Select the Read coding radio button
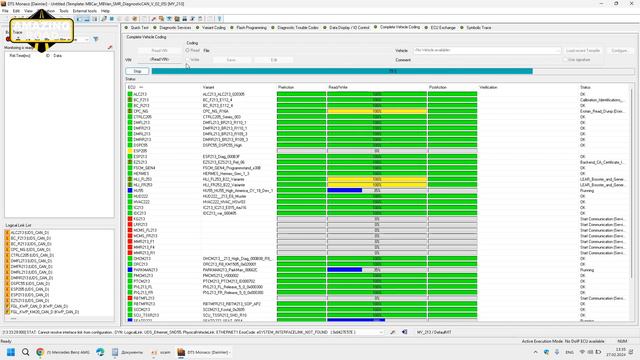The image size is (640, 360). (x=188, y=50)
